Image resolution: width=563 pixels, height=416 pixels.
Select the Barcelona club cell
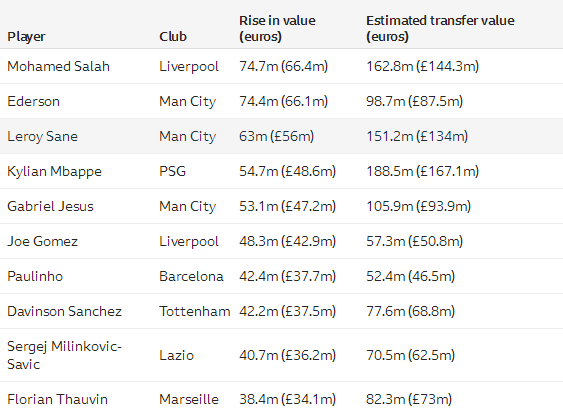191,276
